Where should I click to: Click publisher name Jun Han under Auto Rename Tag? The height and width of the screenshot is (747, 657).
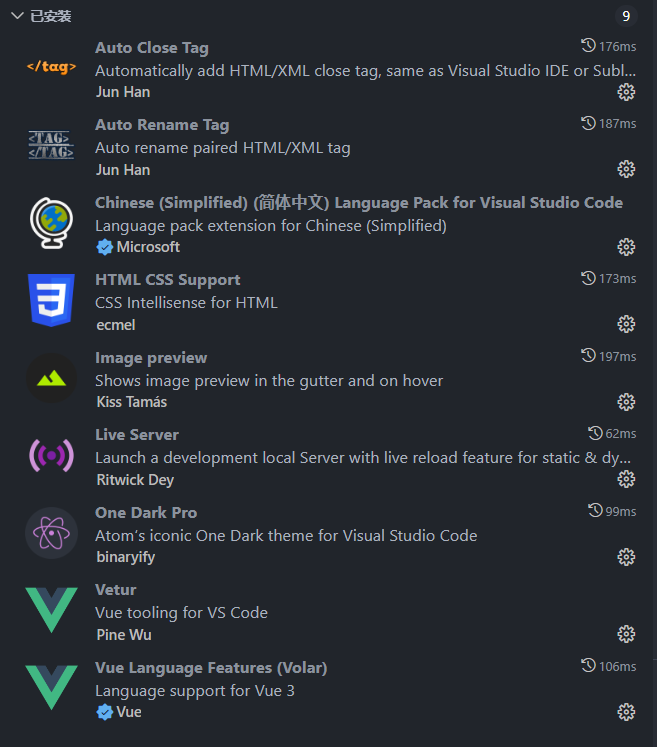pyautogui.click(x=123, y=170)
